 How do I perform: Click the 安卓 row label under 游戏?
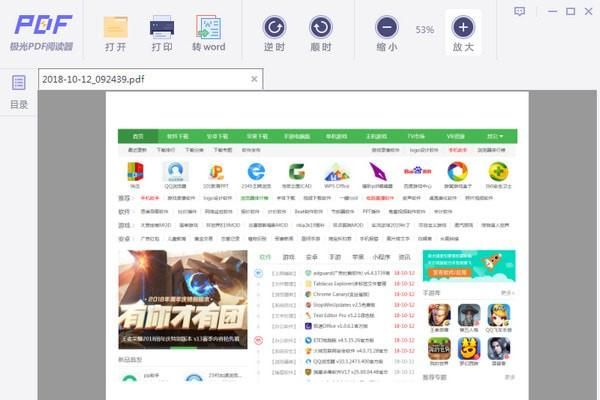(124, 238)
